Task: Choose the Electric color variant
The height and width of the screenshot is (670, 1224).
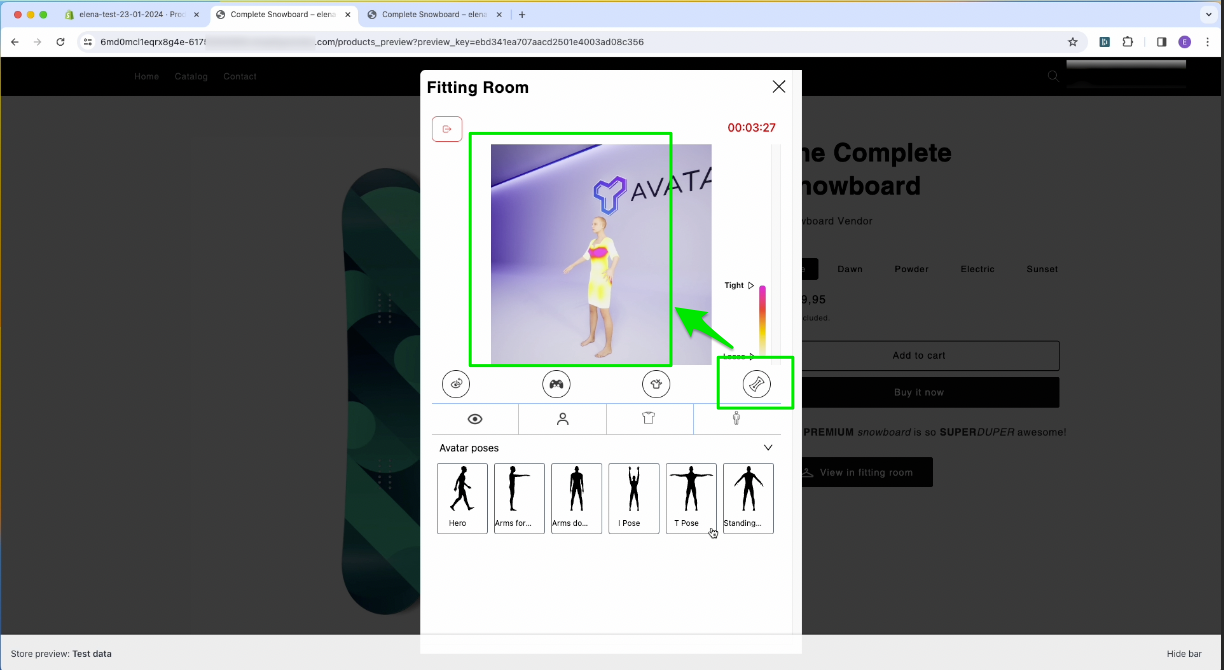Action: coord(978,269)
